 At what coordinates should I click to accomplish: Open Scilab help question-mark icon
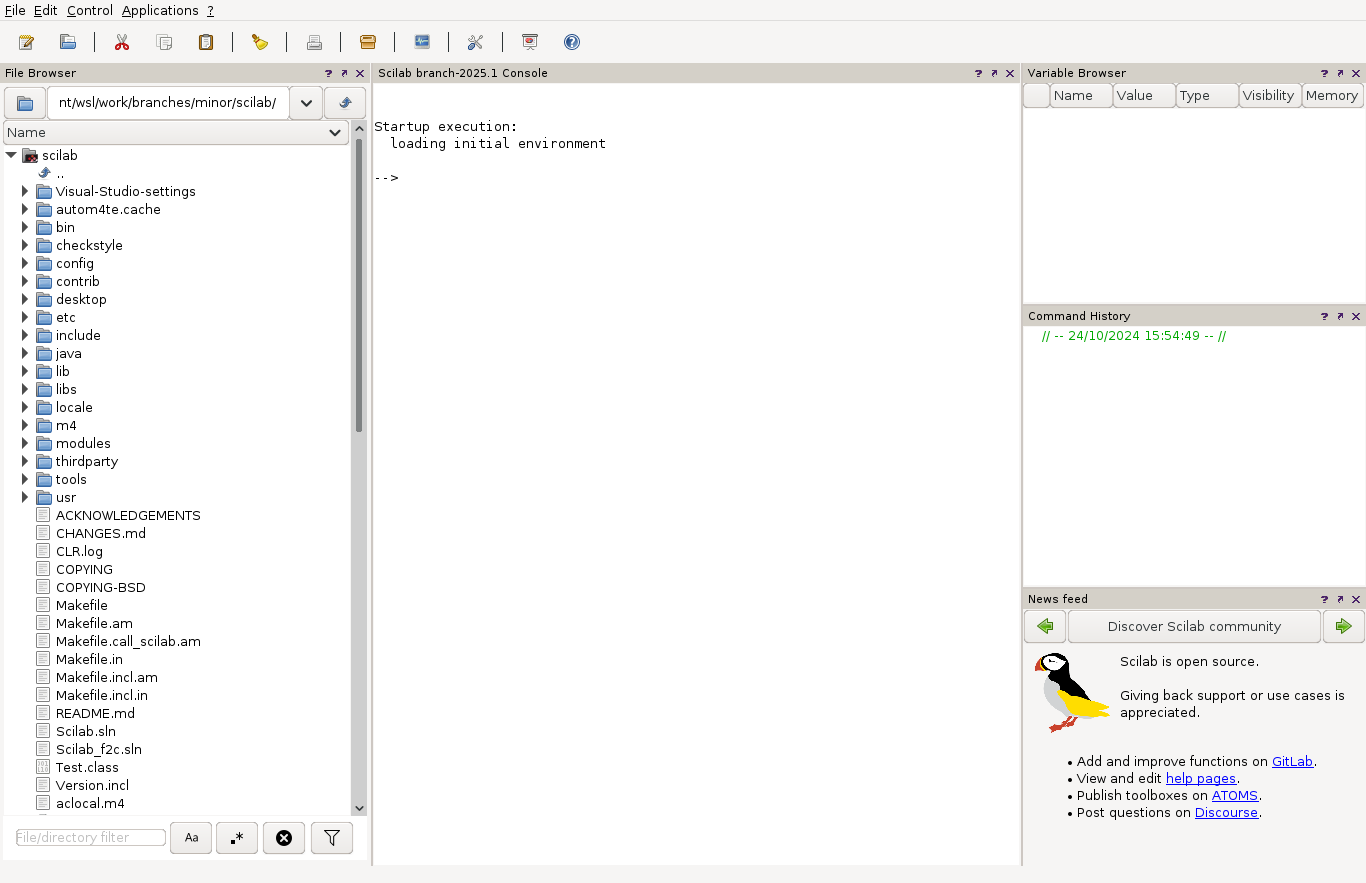pyautogui.click(x=572, y=42)
